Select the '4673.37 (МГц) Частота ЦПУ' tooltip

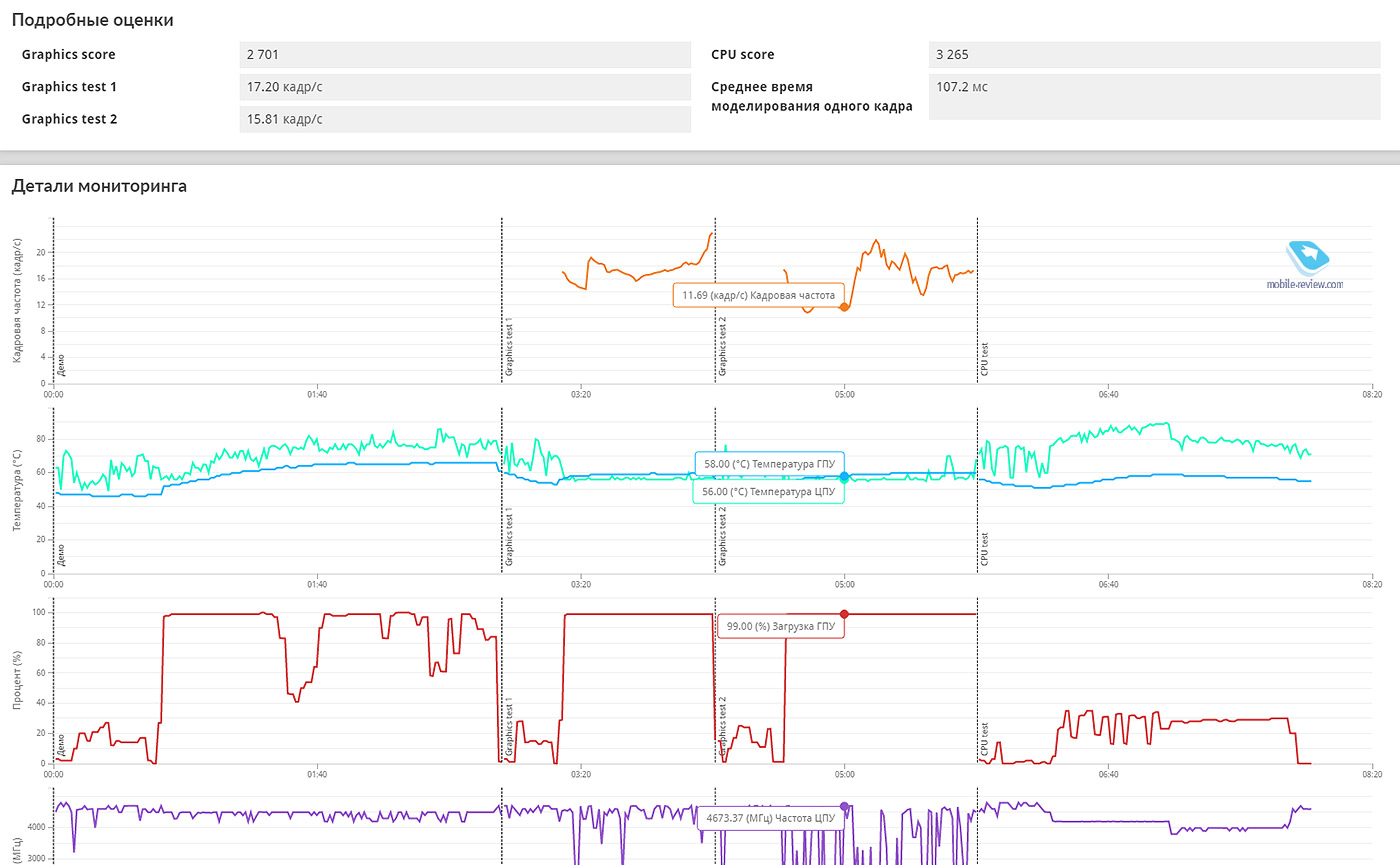[x=770, y=818]
